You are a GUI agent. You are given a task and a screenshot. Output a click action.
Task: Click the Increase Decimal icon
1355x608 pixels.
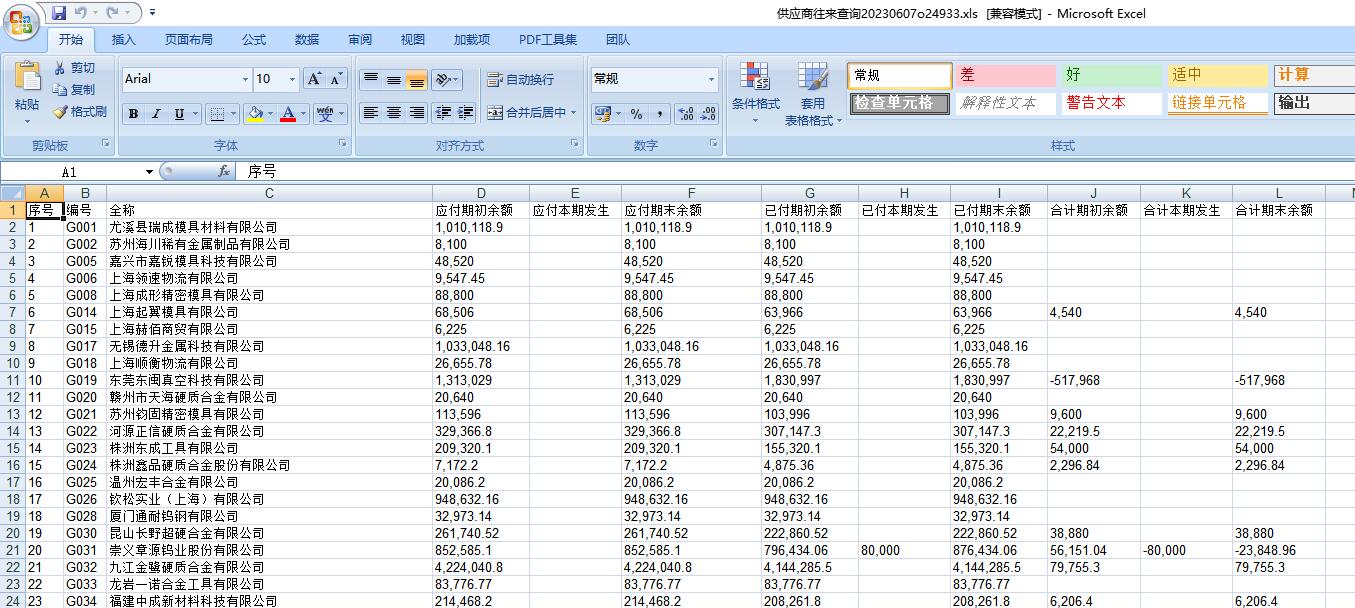685,114
